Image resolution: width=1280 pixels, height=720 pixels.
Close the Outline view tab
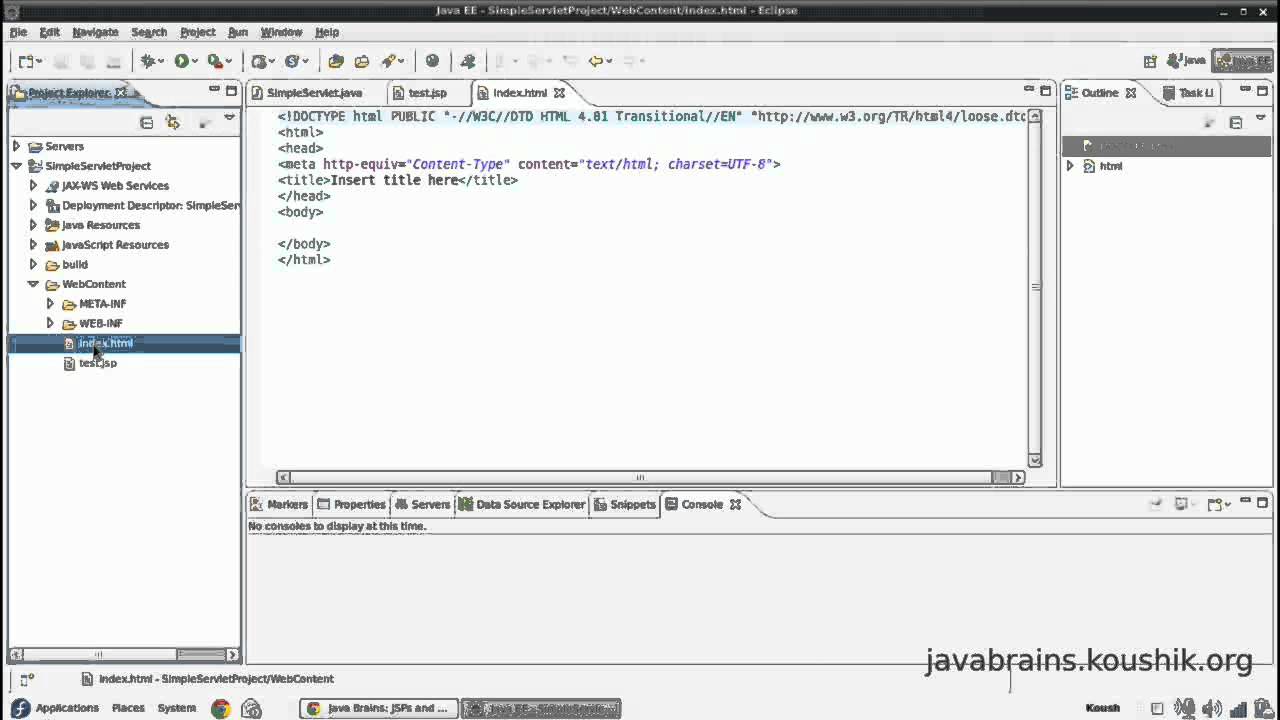[1131, 93]
